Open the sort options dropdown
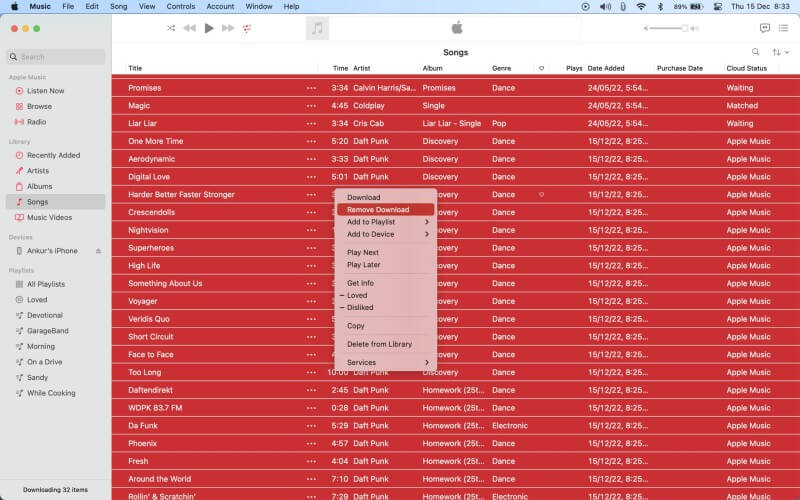The width and height of the screenshot is (800, 500). point(780,52)
